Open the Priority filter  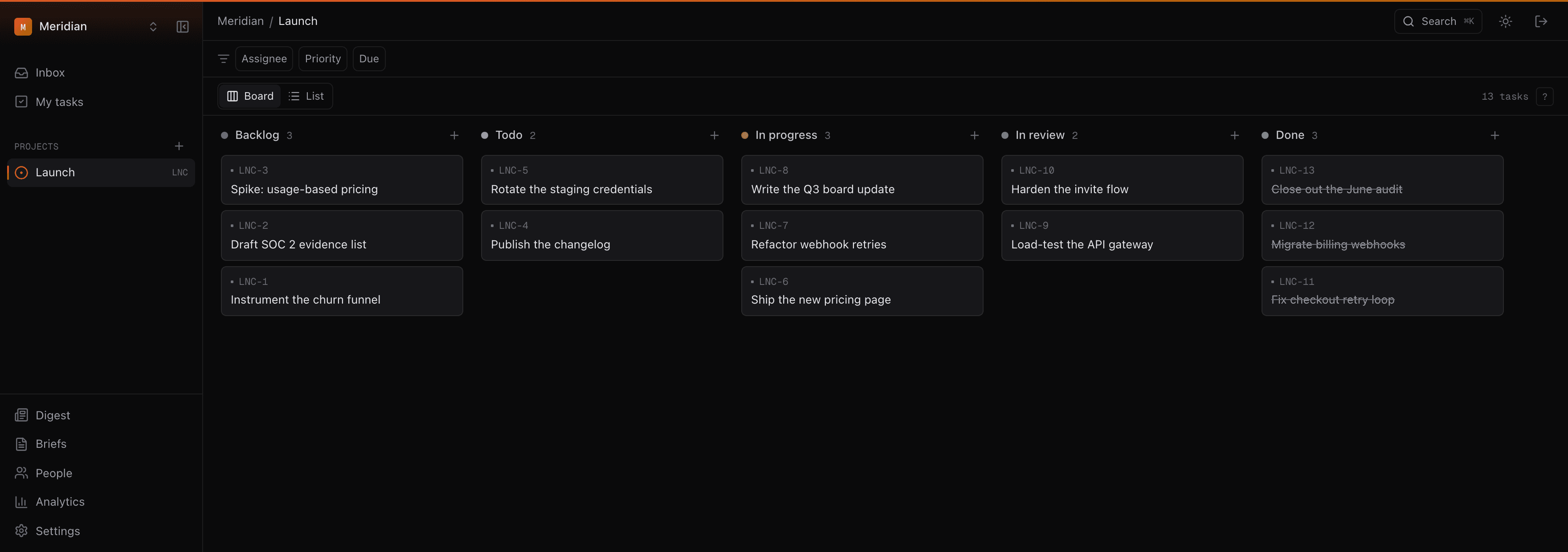(x=323, y=58)
